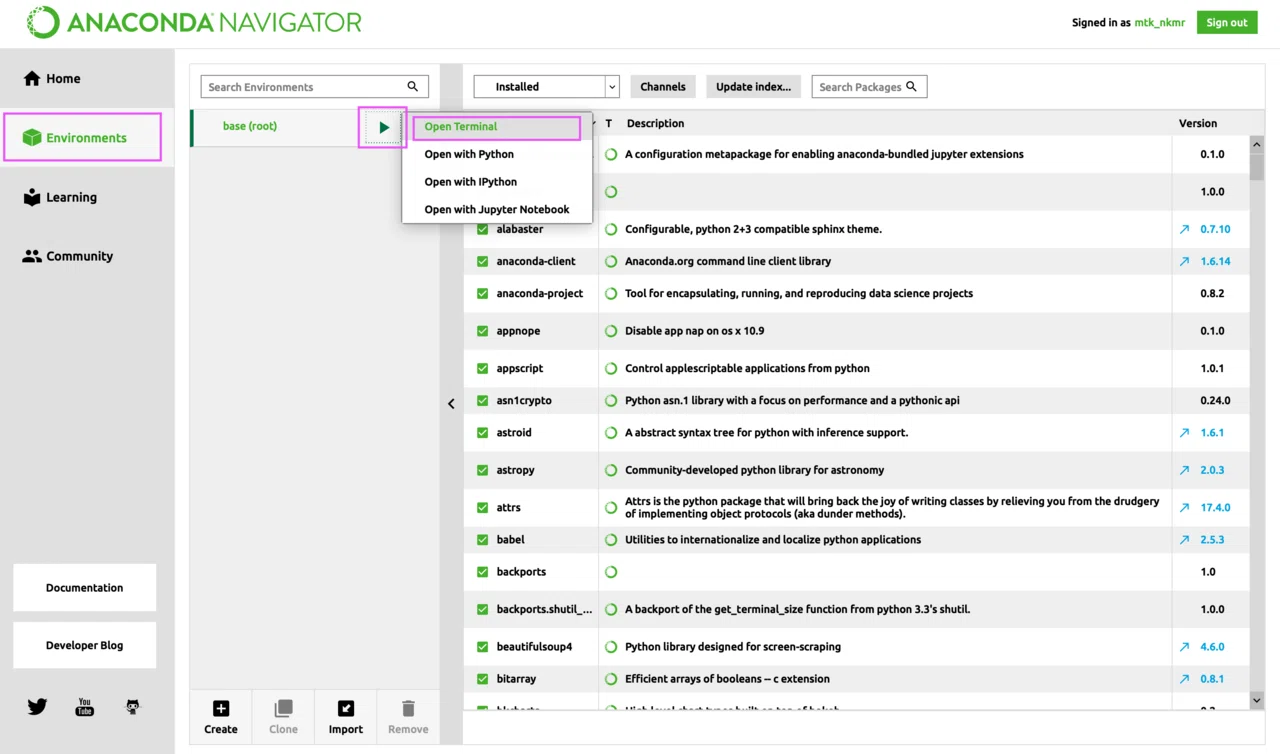
Task: Click the Import environment icon
Action: tap(346, 709)
